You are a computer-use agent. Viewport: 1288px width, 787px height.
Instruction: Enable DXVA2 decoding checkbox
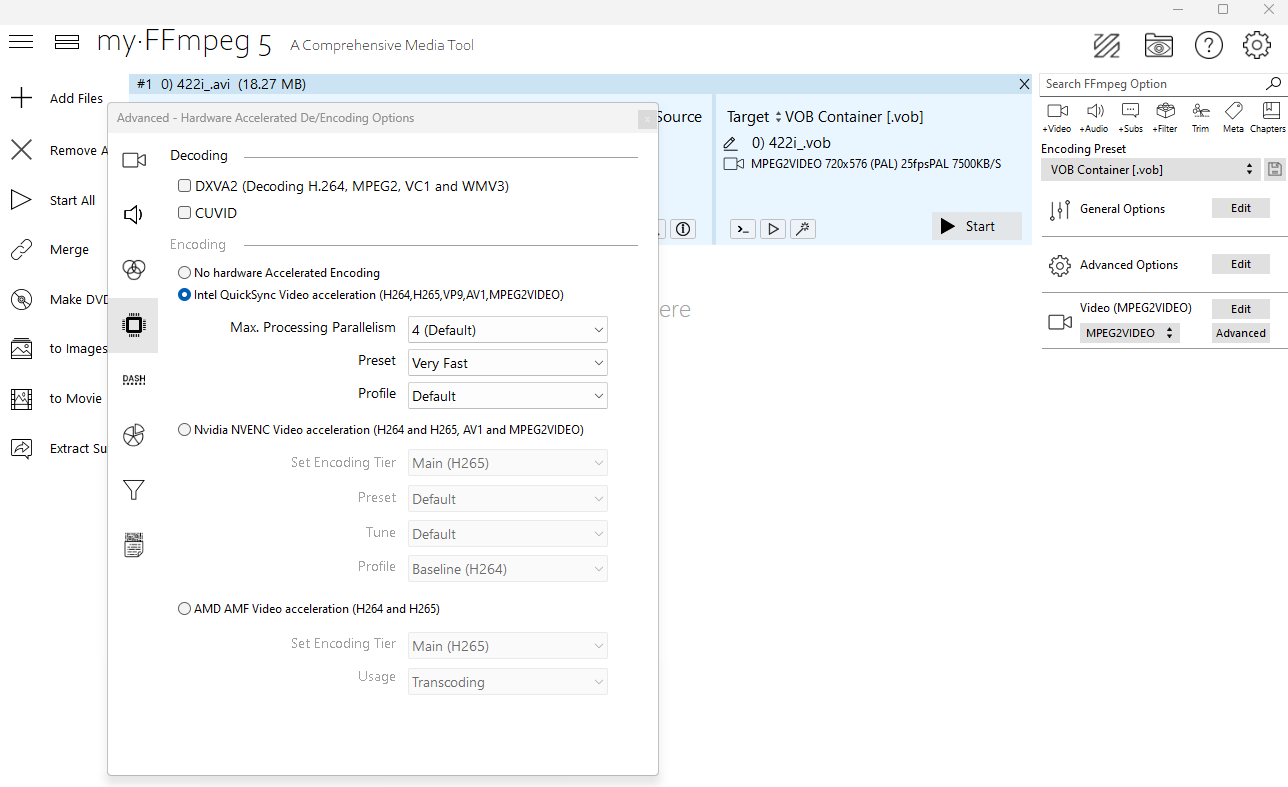click(184, 186)
